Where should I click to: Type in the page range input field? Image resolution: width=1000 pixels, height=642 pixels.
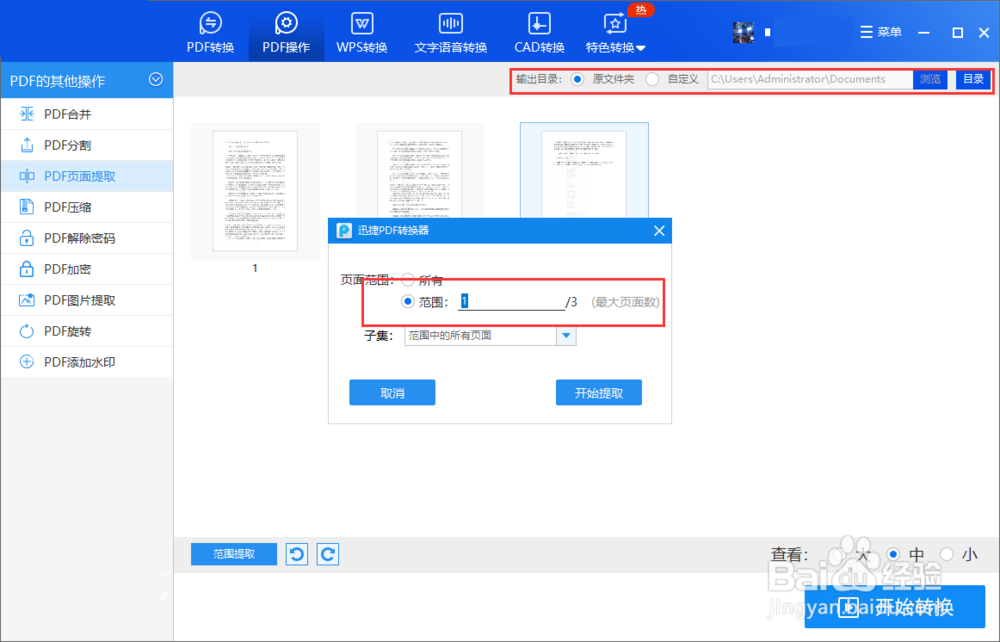[510, 300]
